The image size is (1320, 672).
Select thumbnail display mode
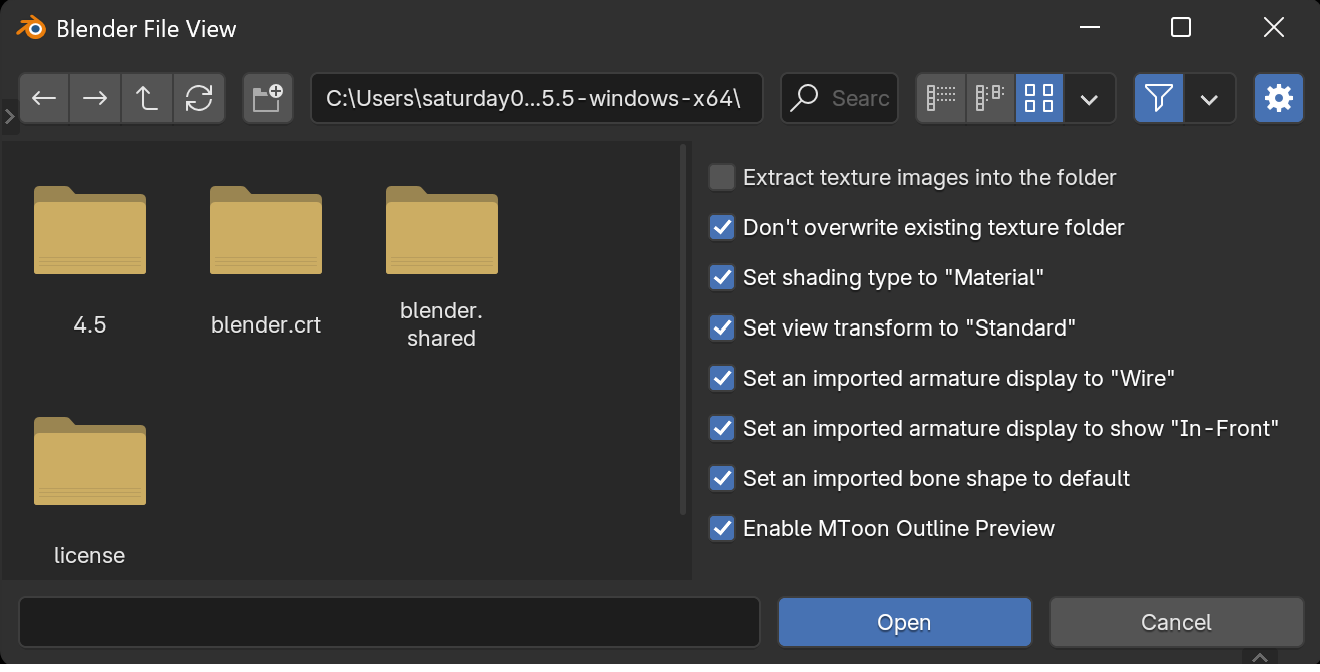(x=1040, y=98)
